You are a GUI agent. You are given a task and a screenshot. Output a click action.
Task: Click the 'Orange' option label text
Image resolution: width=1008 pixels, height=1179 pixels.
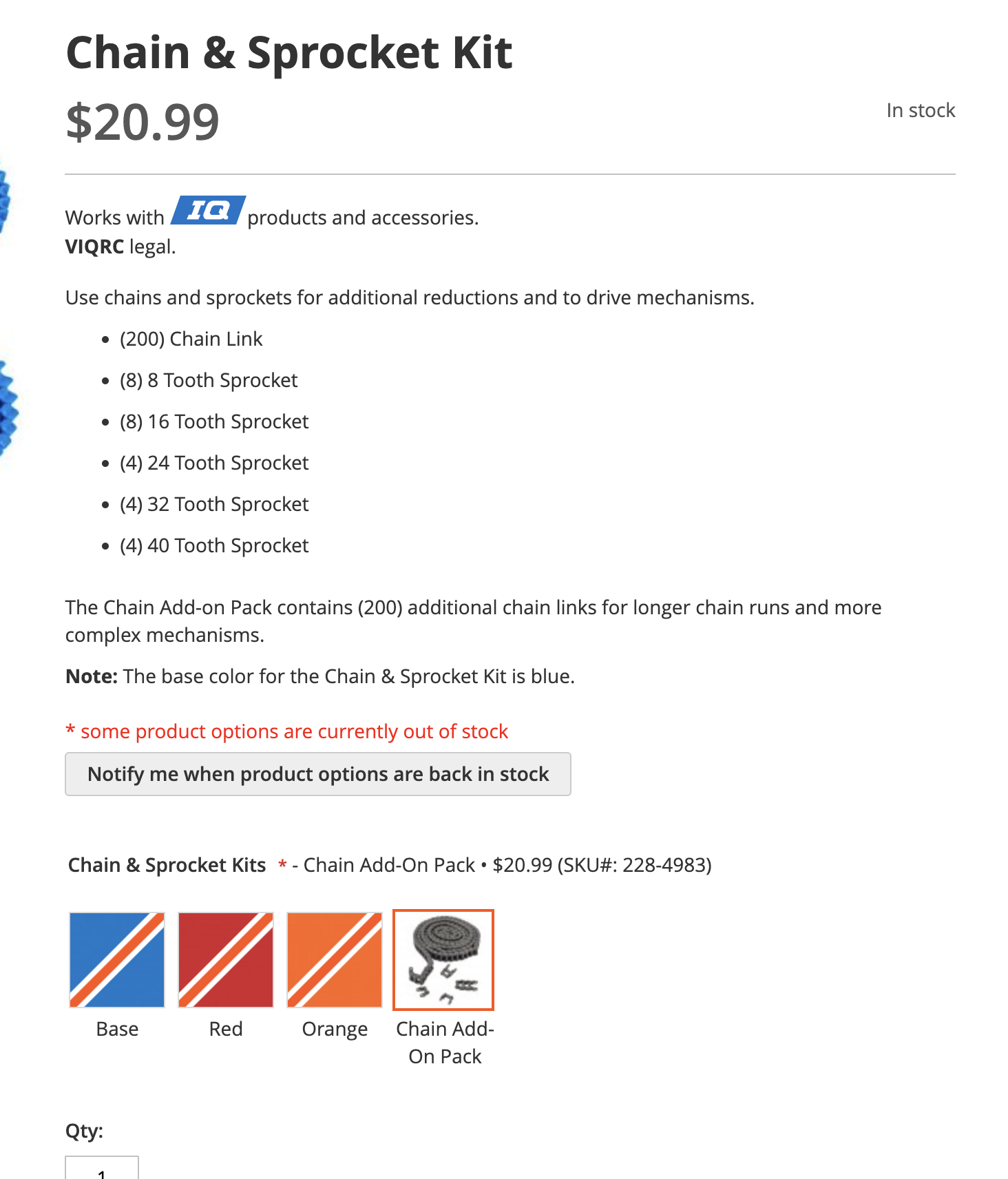[335, 1030]
